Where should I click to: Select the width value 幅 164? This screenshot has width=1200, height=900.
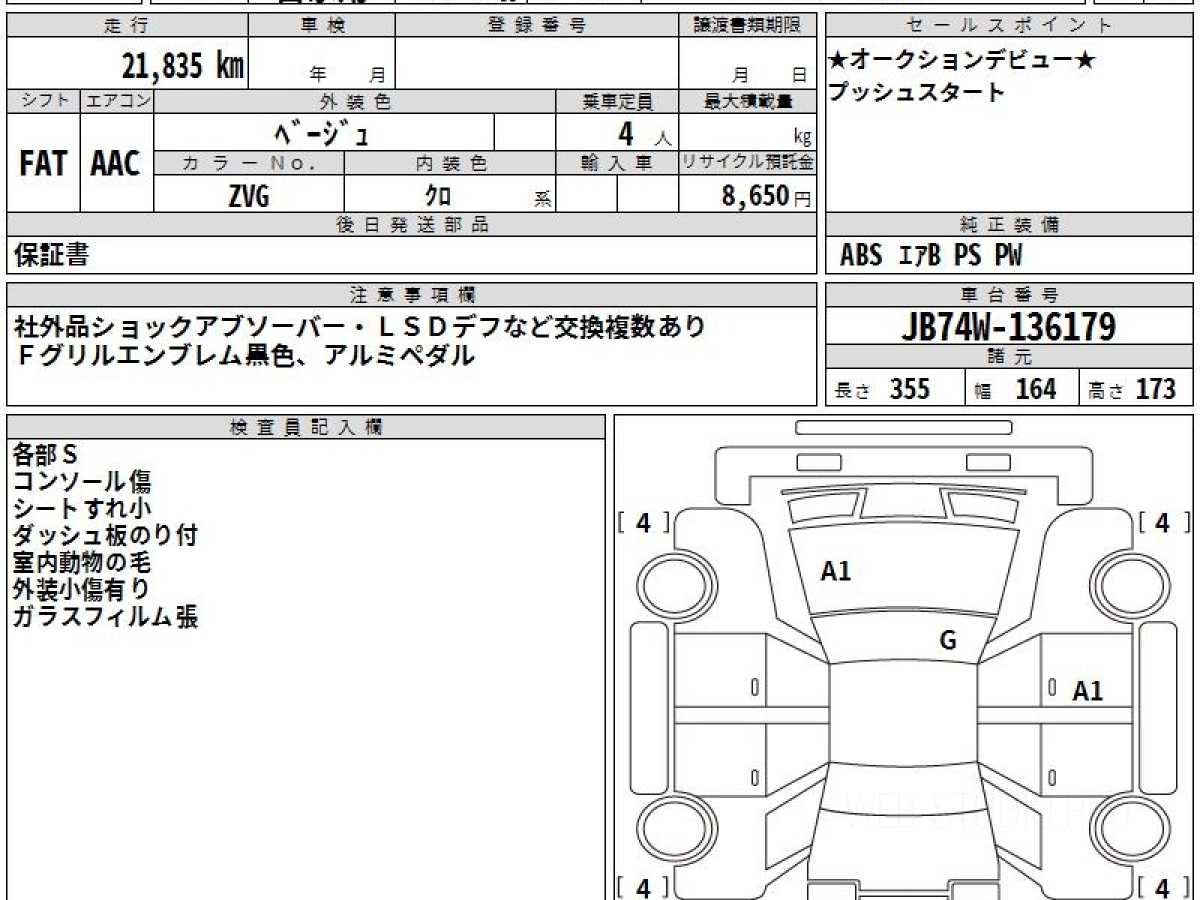point(1016,389)
